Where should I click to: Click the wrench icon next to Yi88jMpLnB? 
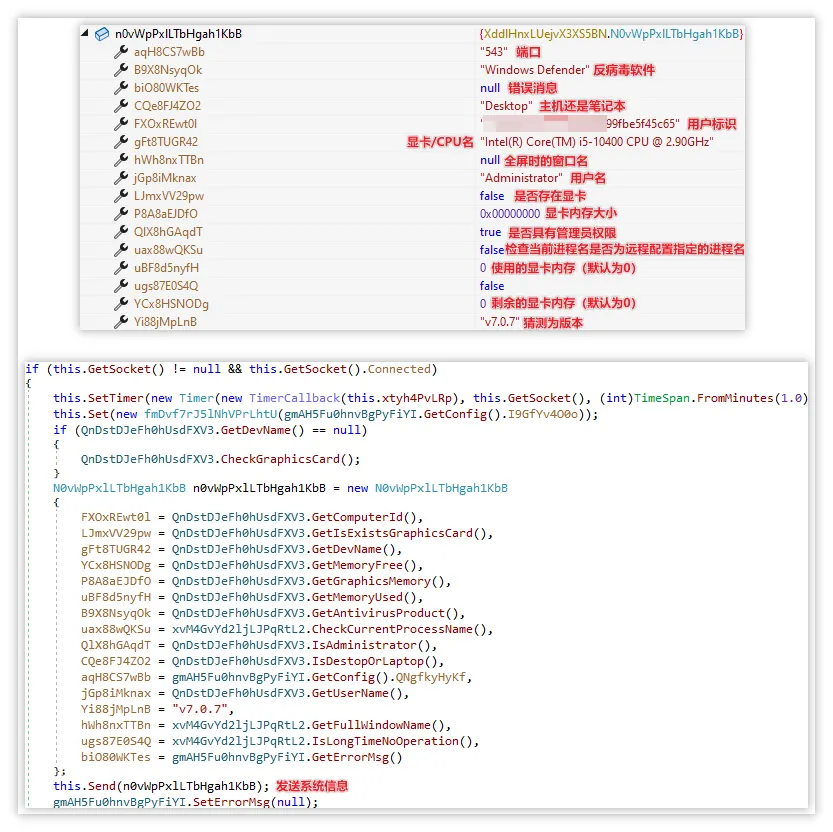point(121,321)
